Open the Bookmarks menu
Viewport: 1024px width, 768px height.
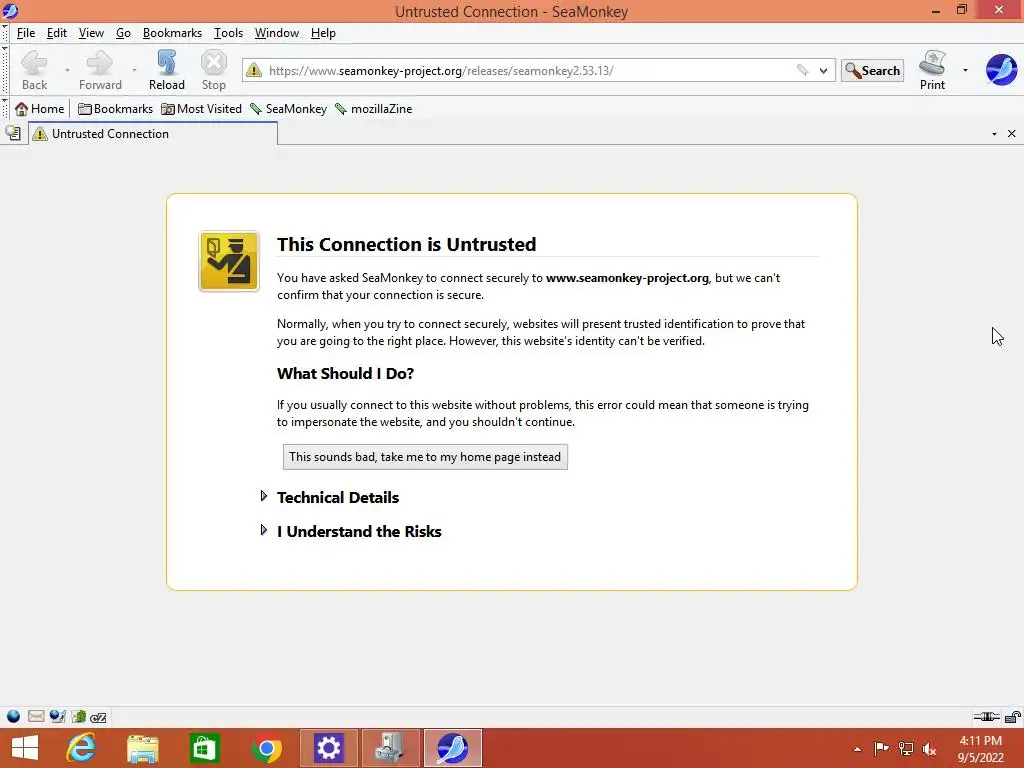172,33
